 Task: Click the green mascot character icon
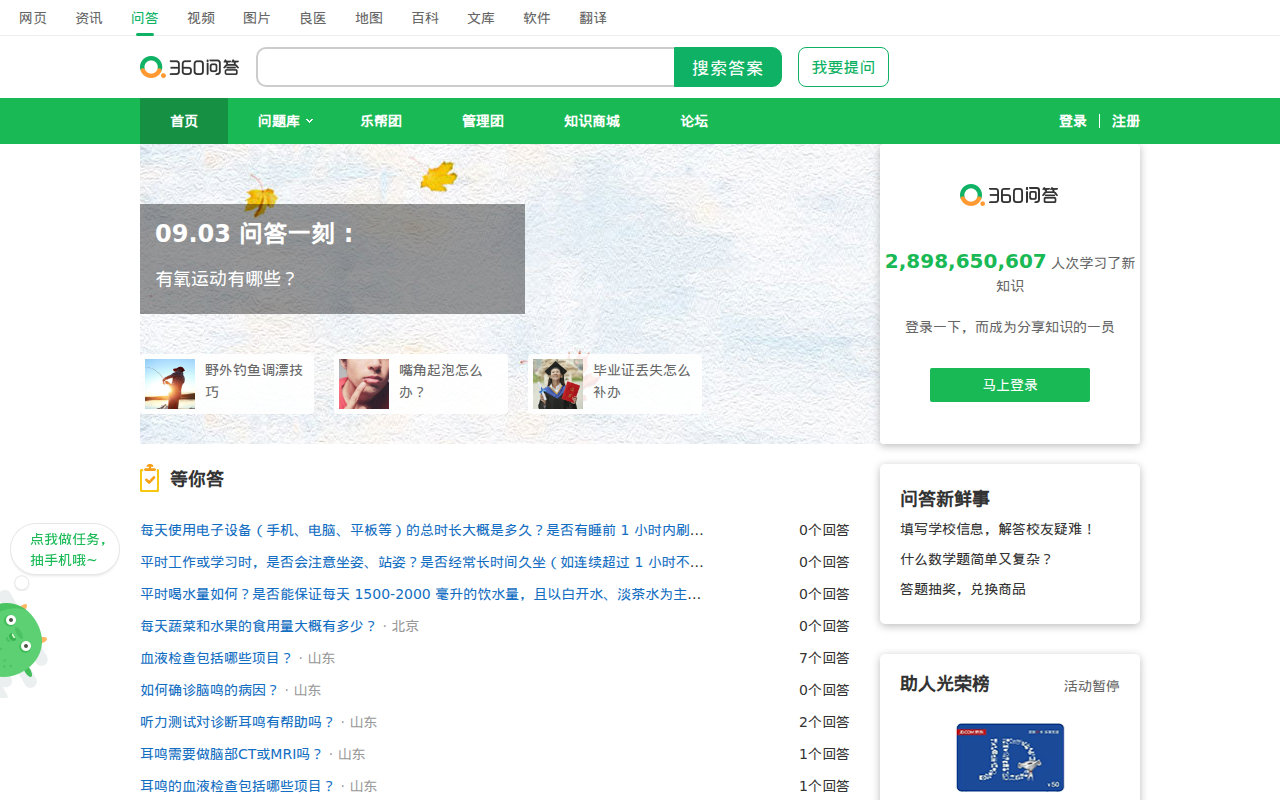pyautogui.click(x=20, y=640)
